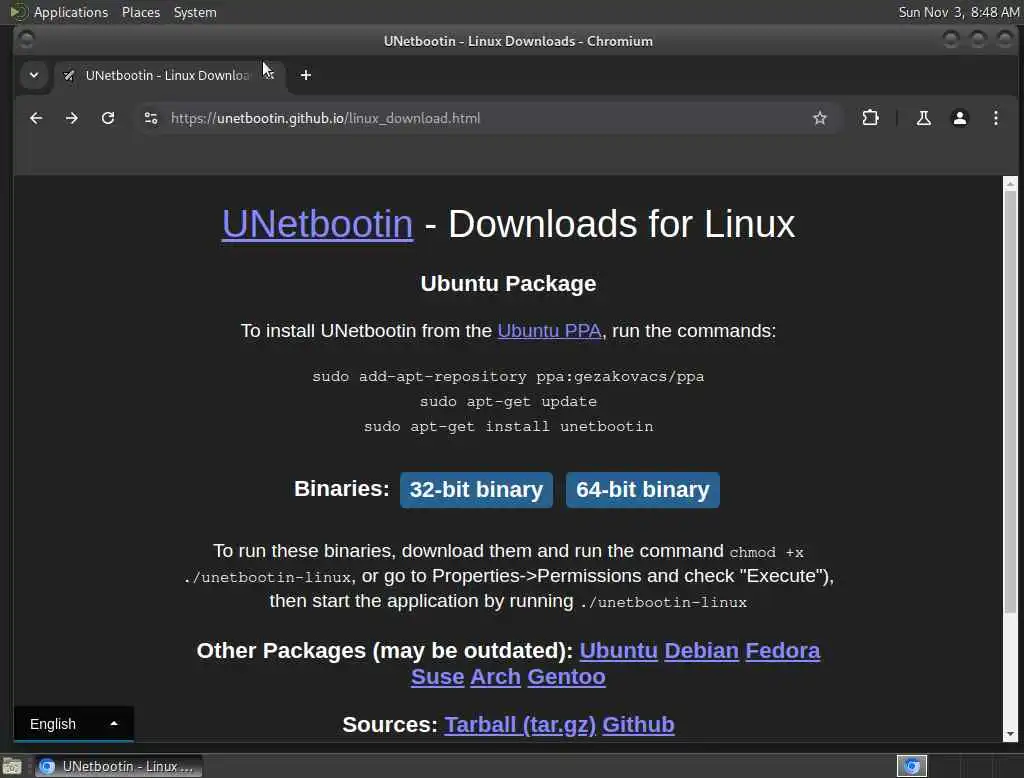Reload the current page
Image resolution: width=1024 pixels, height=778 pixels.
pos(108,118)
